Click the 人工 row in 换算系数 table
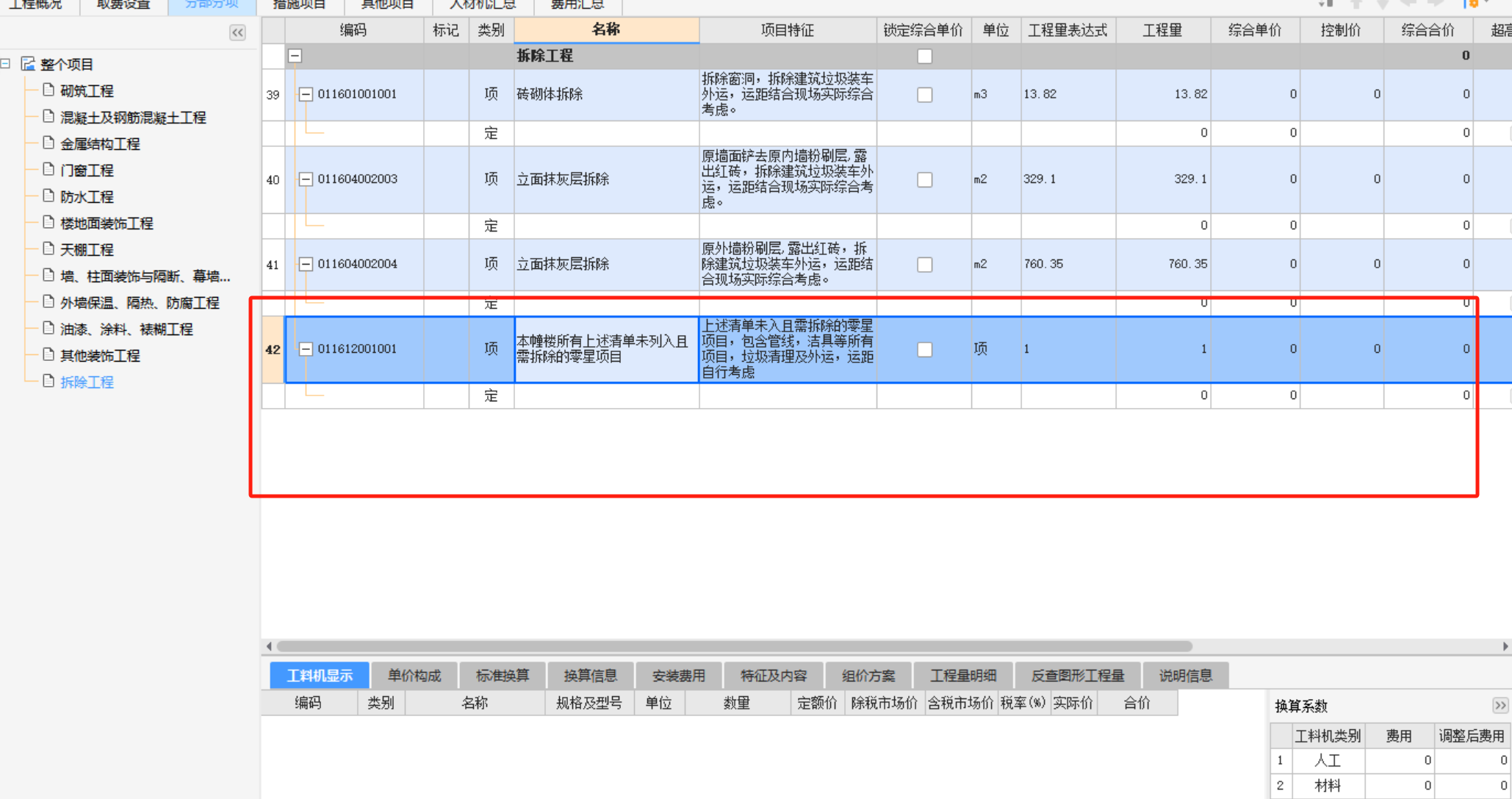This screenshot has width=1512, height=799. click(x=1390, y=760)
